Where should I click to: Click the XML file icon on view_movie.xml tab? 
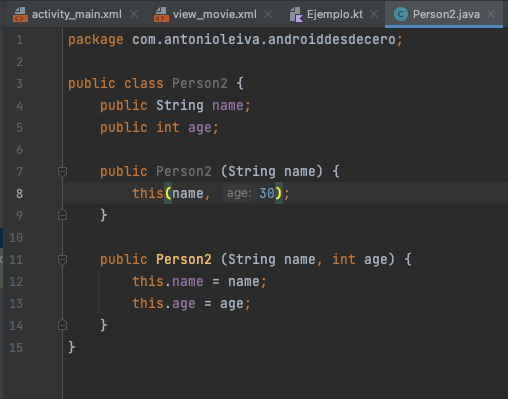[161, 15]
